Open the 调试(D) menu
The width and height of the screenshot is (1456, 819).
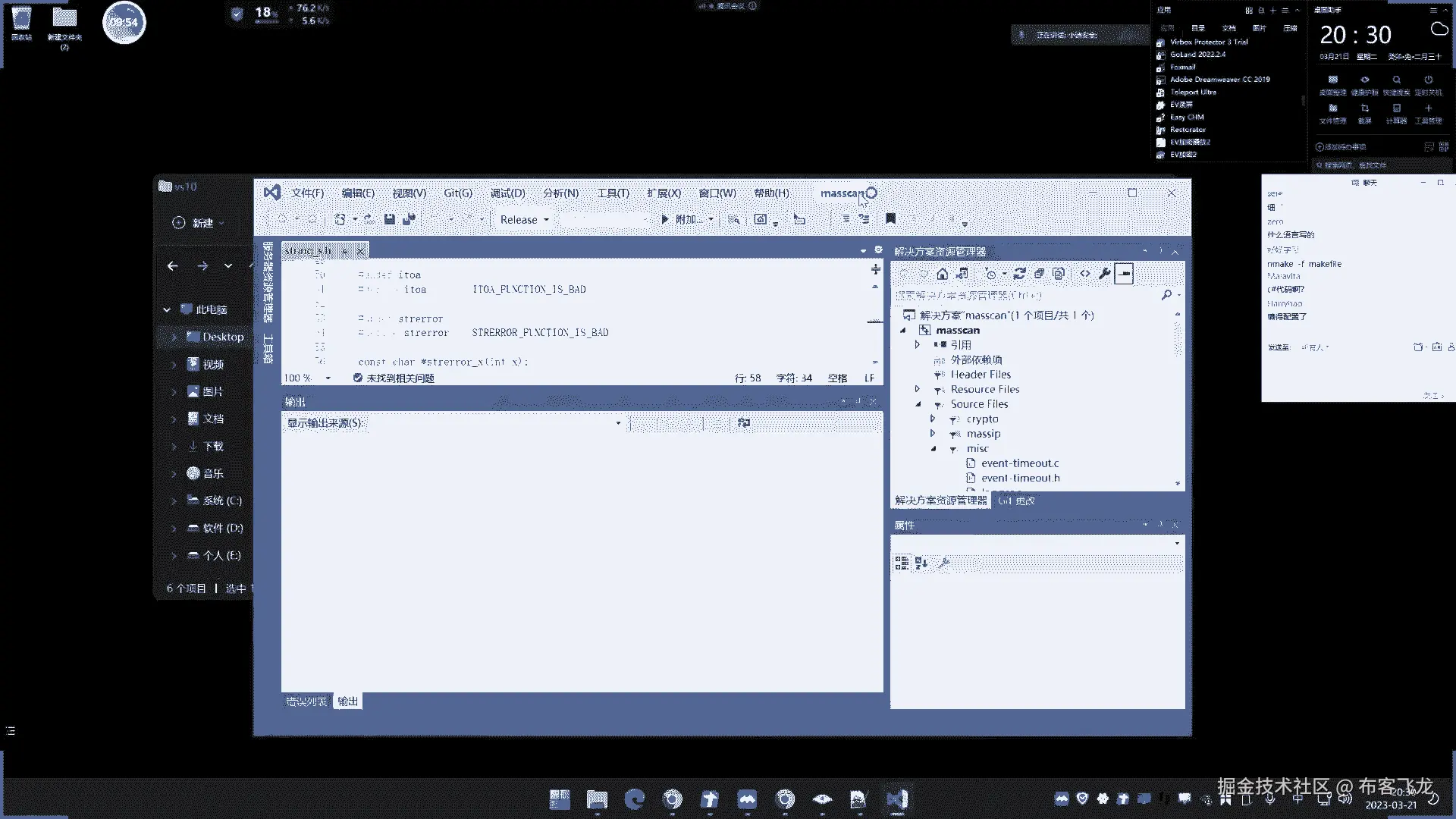point(507,193)
